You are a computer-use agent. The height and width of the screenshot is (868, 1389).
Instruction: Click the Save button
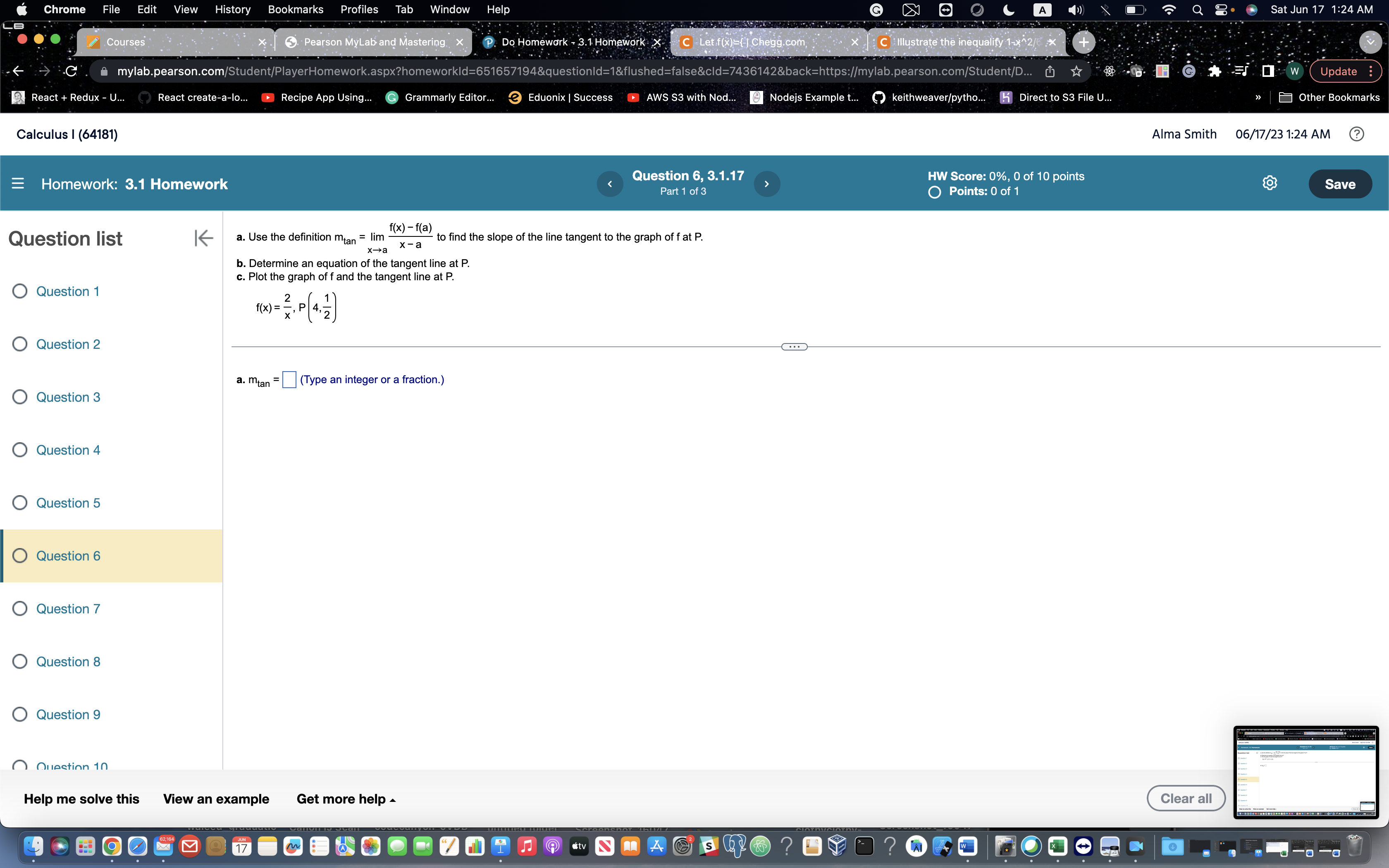point(1341,184)
